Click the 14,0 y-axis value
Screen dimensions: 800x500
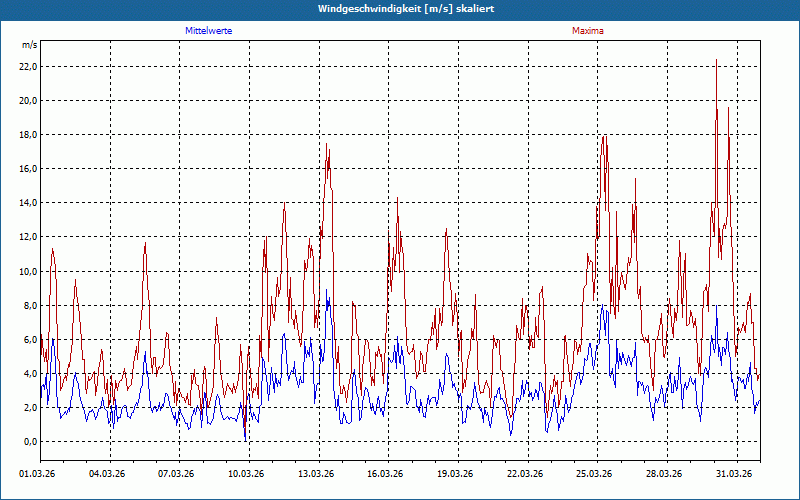click(x=28, y=203)
